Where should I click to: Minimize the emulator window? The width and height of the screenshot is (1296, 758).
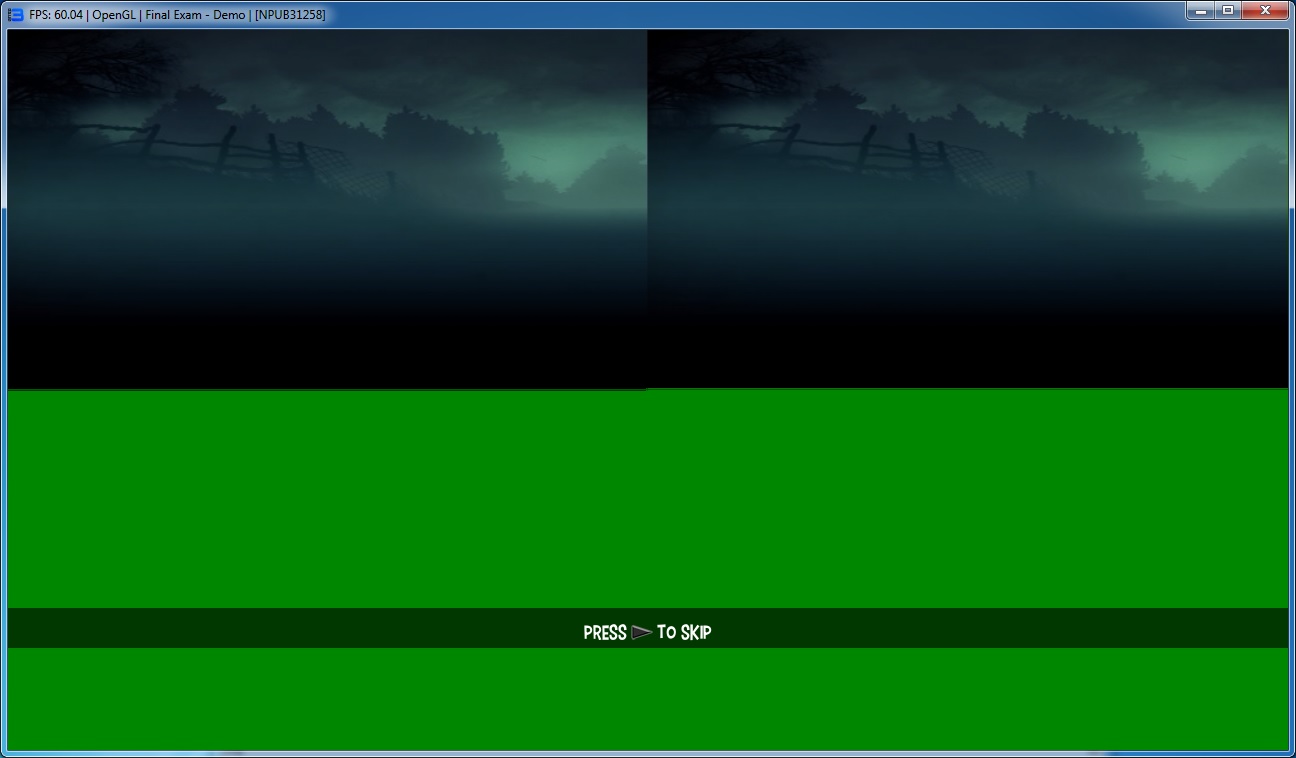pyautogui.click(x=1200, y=10)
